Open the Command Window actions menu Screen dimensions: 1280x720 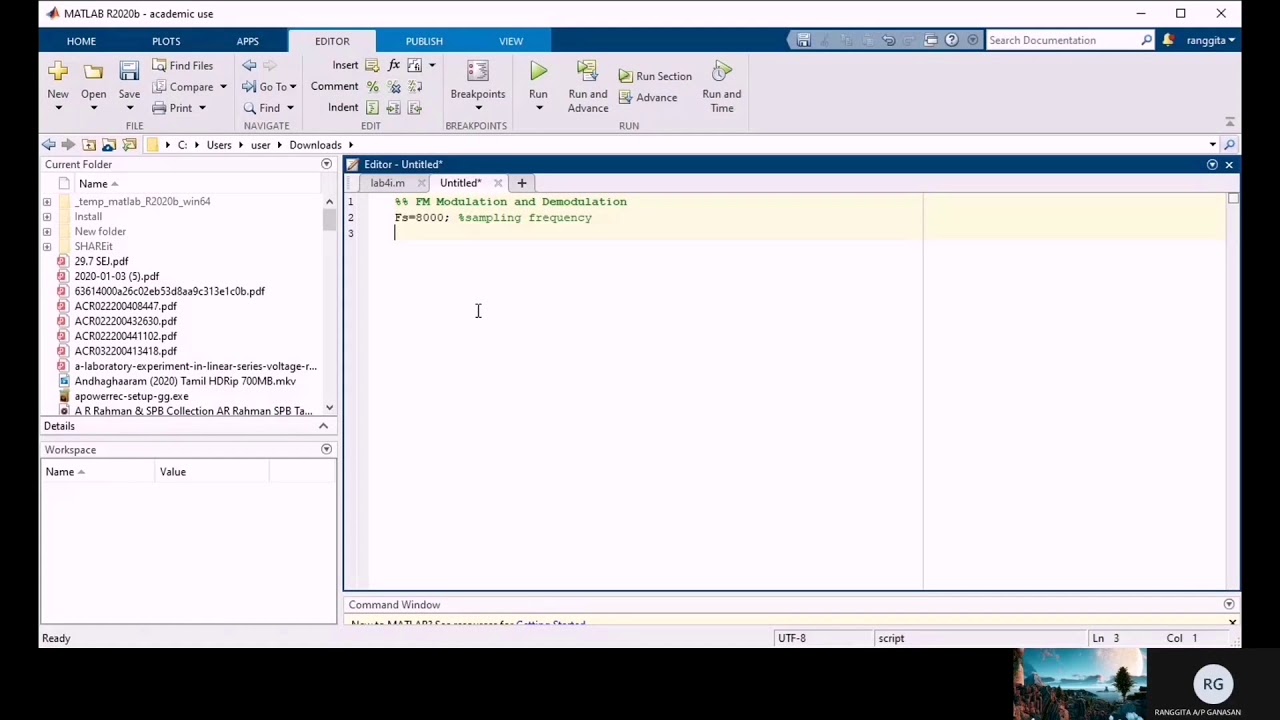click(1229, 605)
